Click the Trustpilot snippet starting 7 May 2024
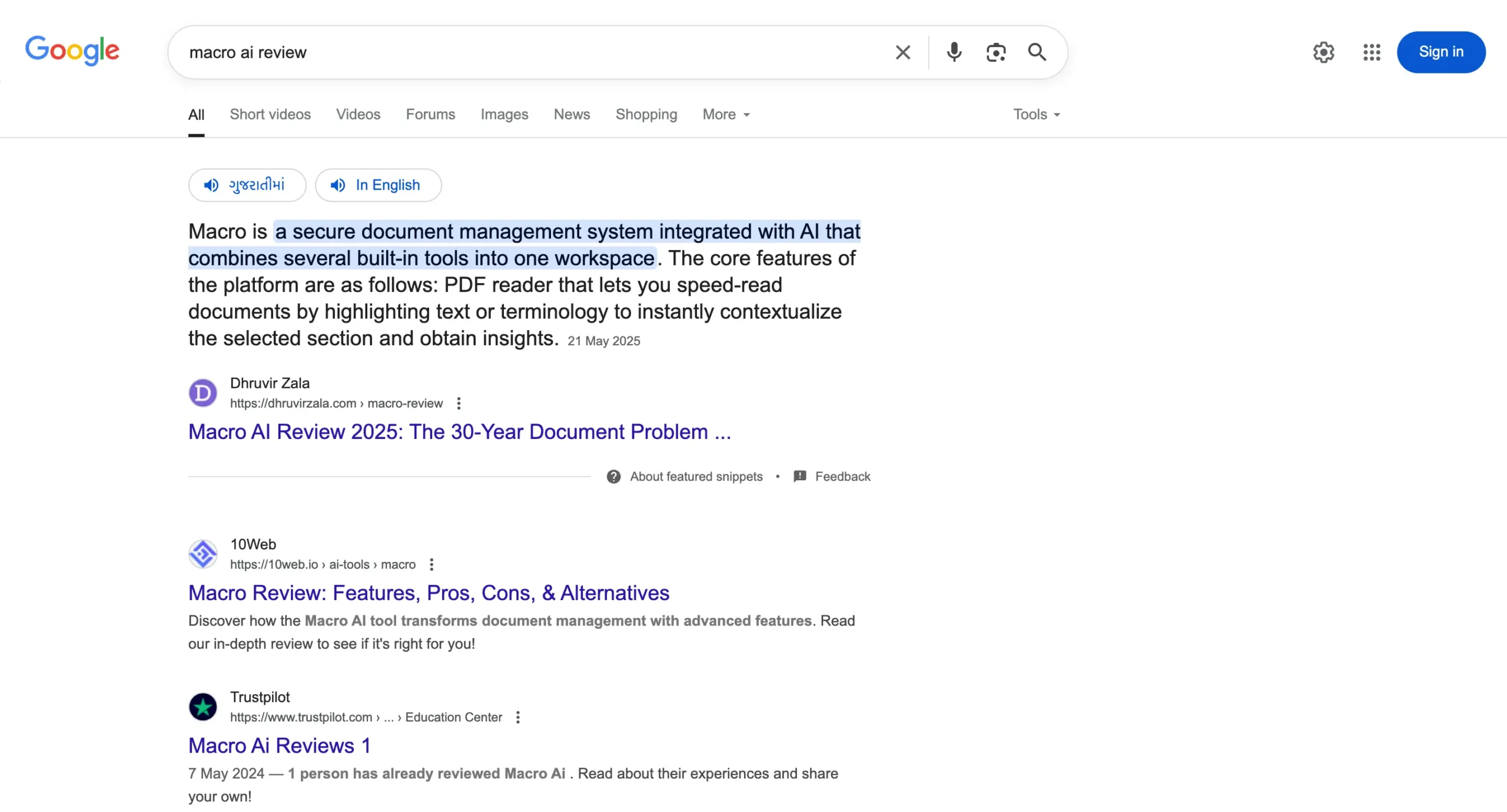Image resolution: width=1507 pixels, height=812 pixels. (x=513, y=785)
